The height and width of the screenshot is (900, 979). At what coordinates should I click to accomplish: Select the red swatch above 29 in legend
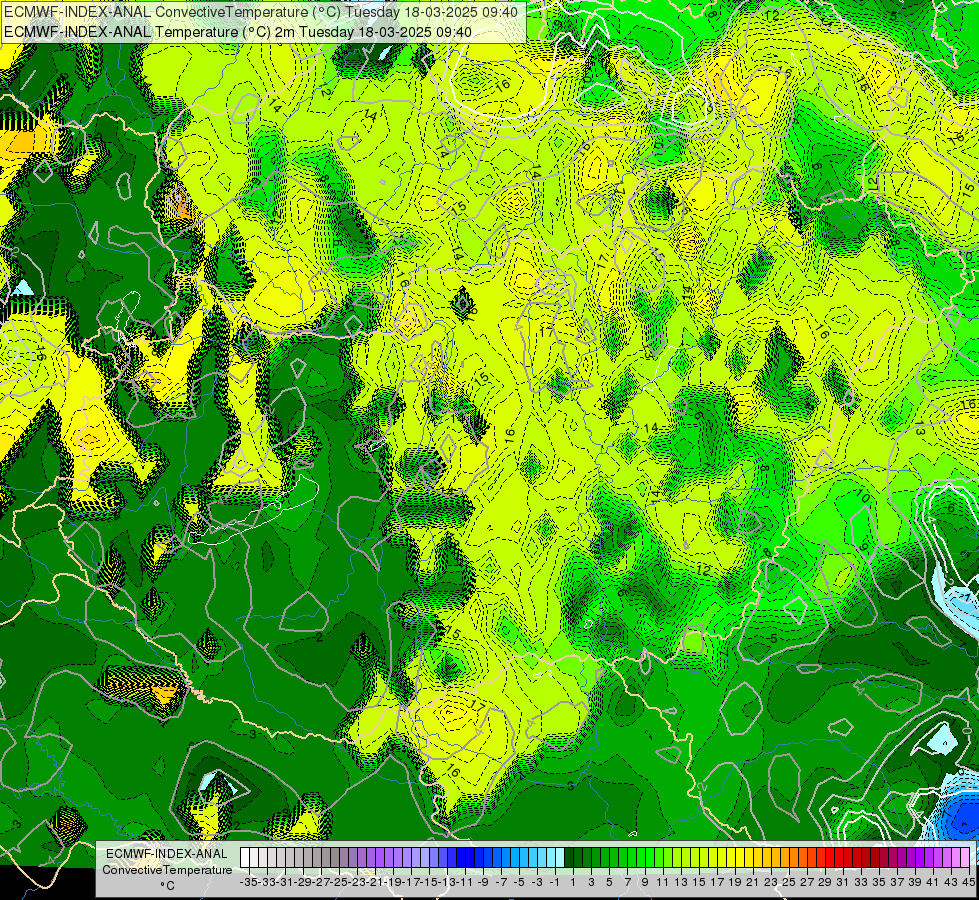821,857
